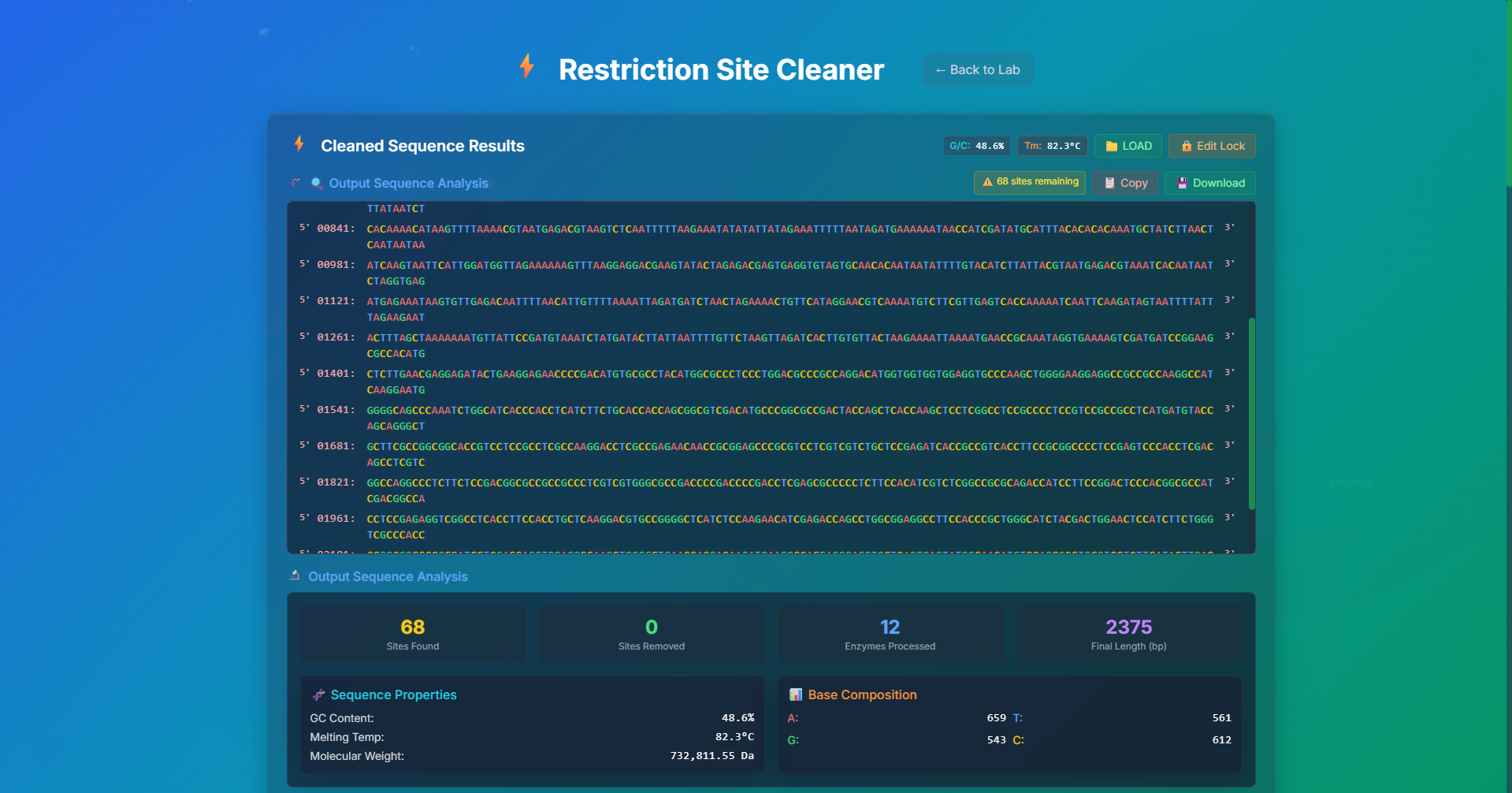1512x793 pixels.
Task: Click the padlock icon on Edit Lock
Action: point(1186,146)
